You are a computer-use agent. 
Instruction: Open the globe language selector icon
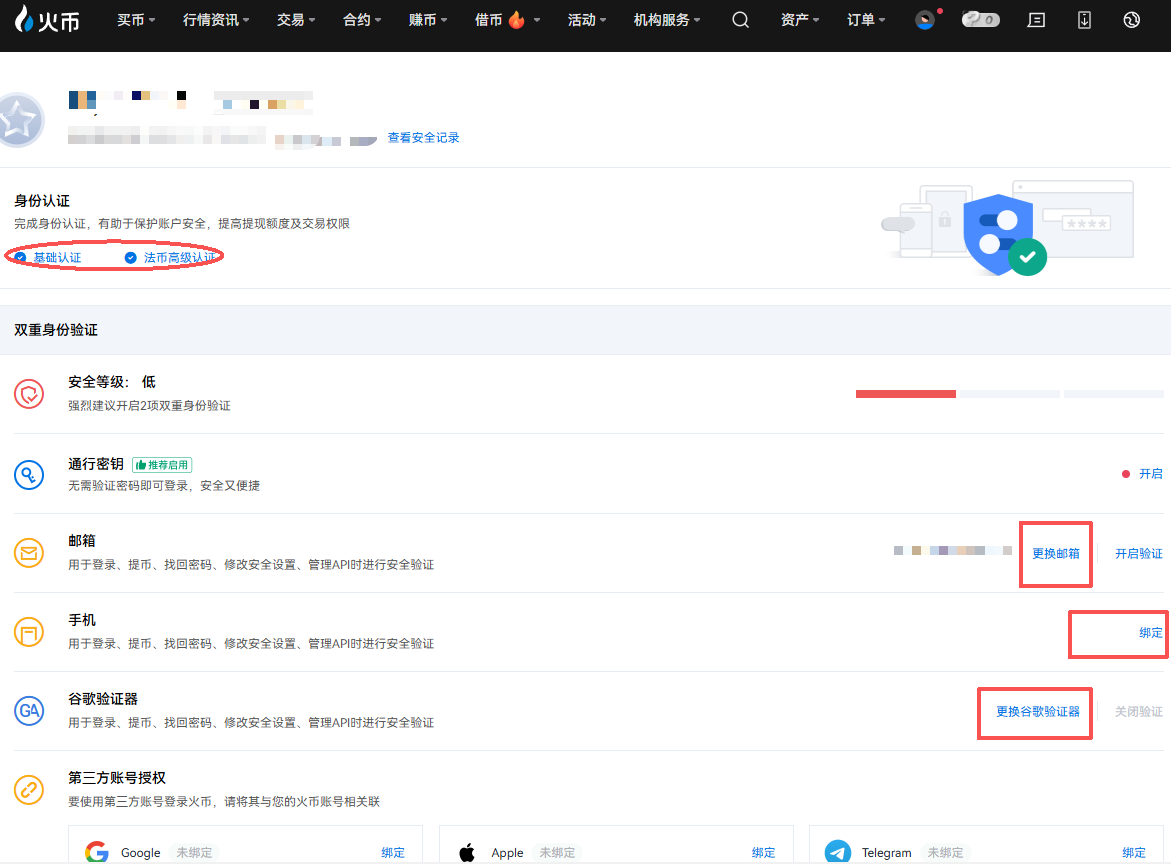click(1132, 20)
